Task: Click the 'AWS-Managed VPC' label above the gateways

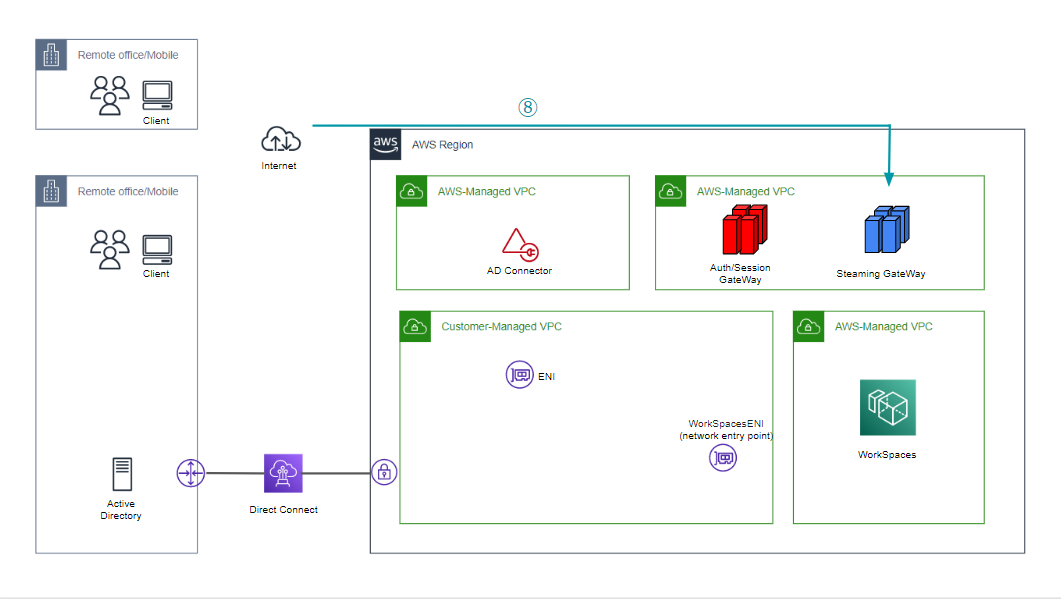Action: 746,192
